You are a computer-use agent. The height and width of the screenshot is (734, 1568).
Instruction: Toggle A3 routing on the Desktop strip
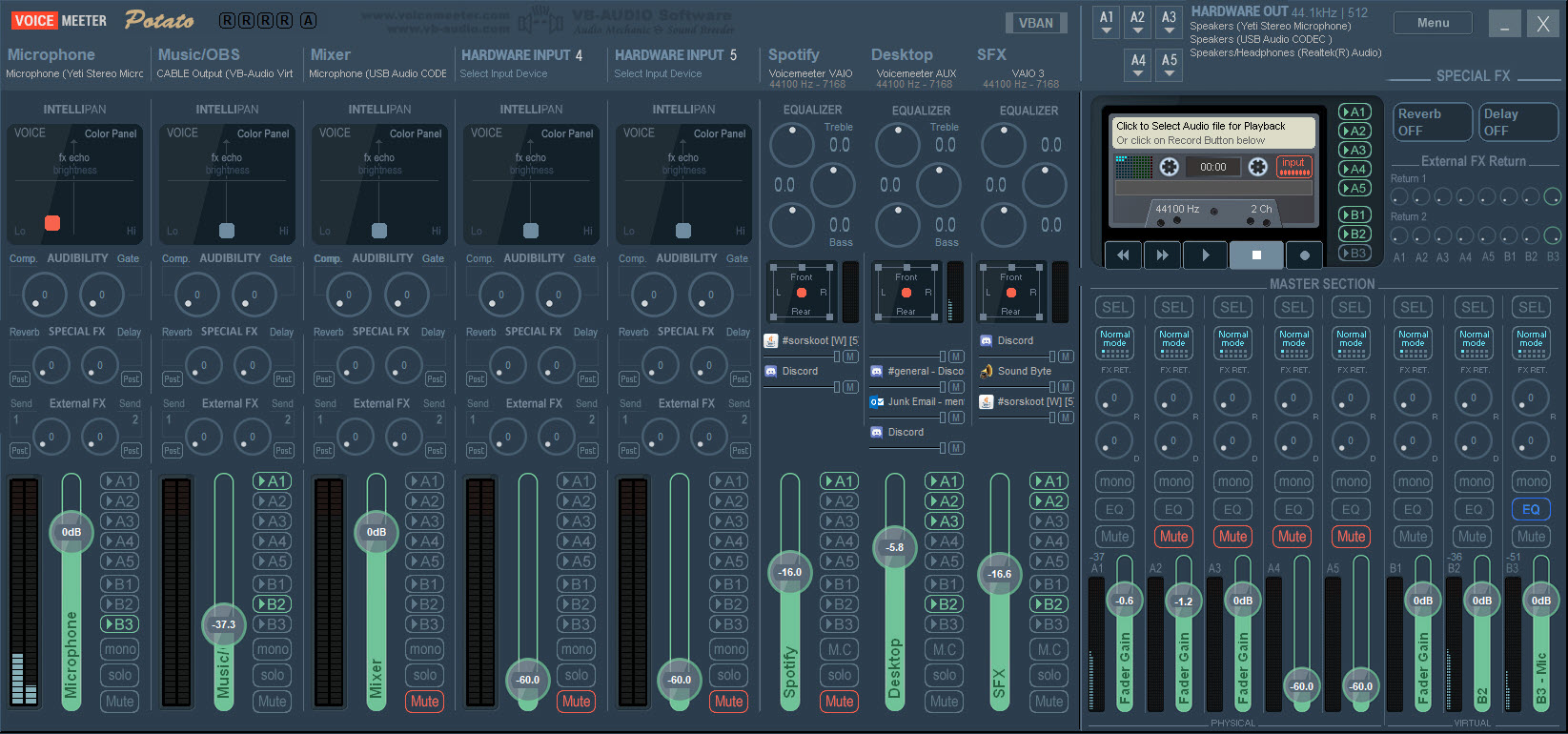[944, 521]
